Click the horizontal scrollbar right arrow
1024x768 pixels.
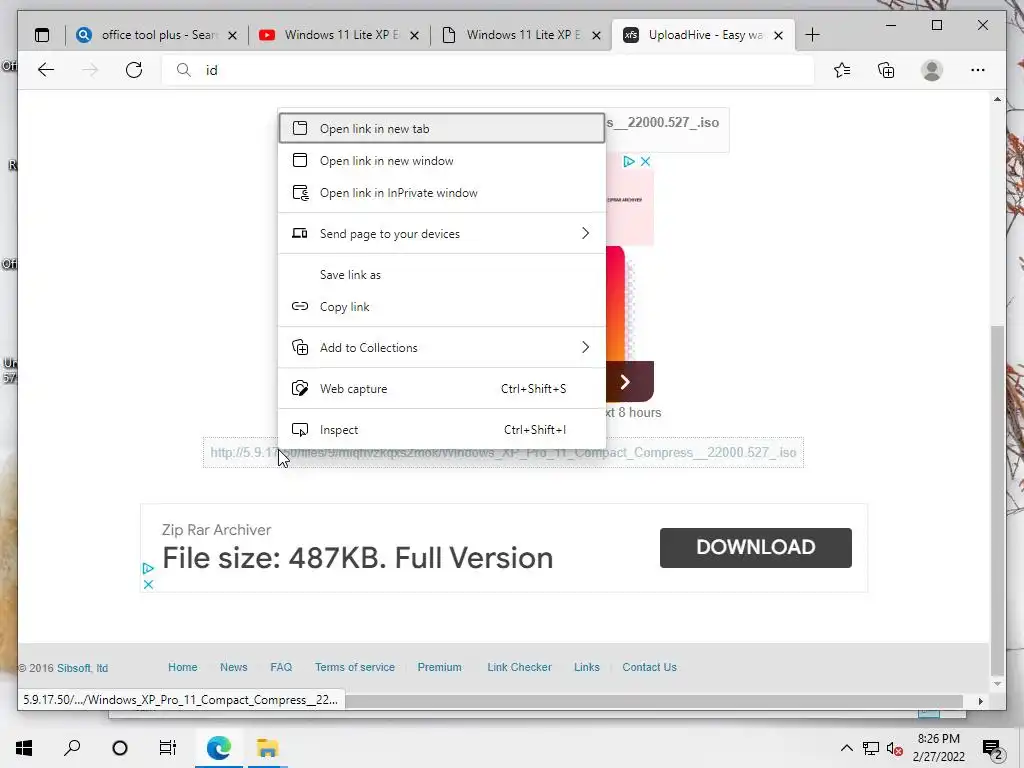[x=980, y=701]
